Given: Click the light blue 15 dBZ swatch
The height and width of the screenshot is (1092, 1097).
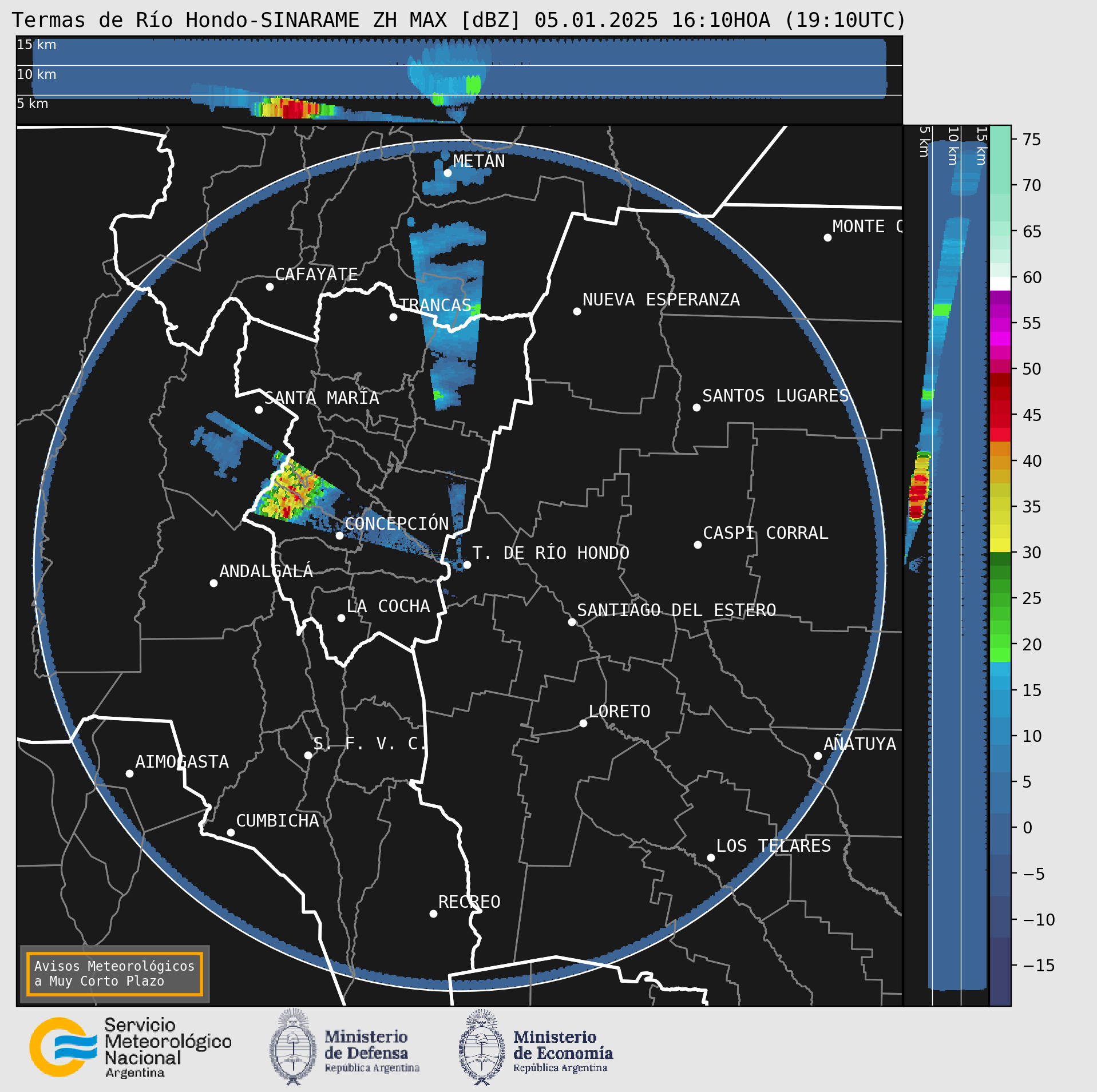Looking at the screenshot, I should click(x=1000, y=683).
